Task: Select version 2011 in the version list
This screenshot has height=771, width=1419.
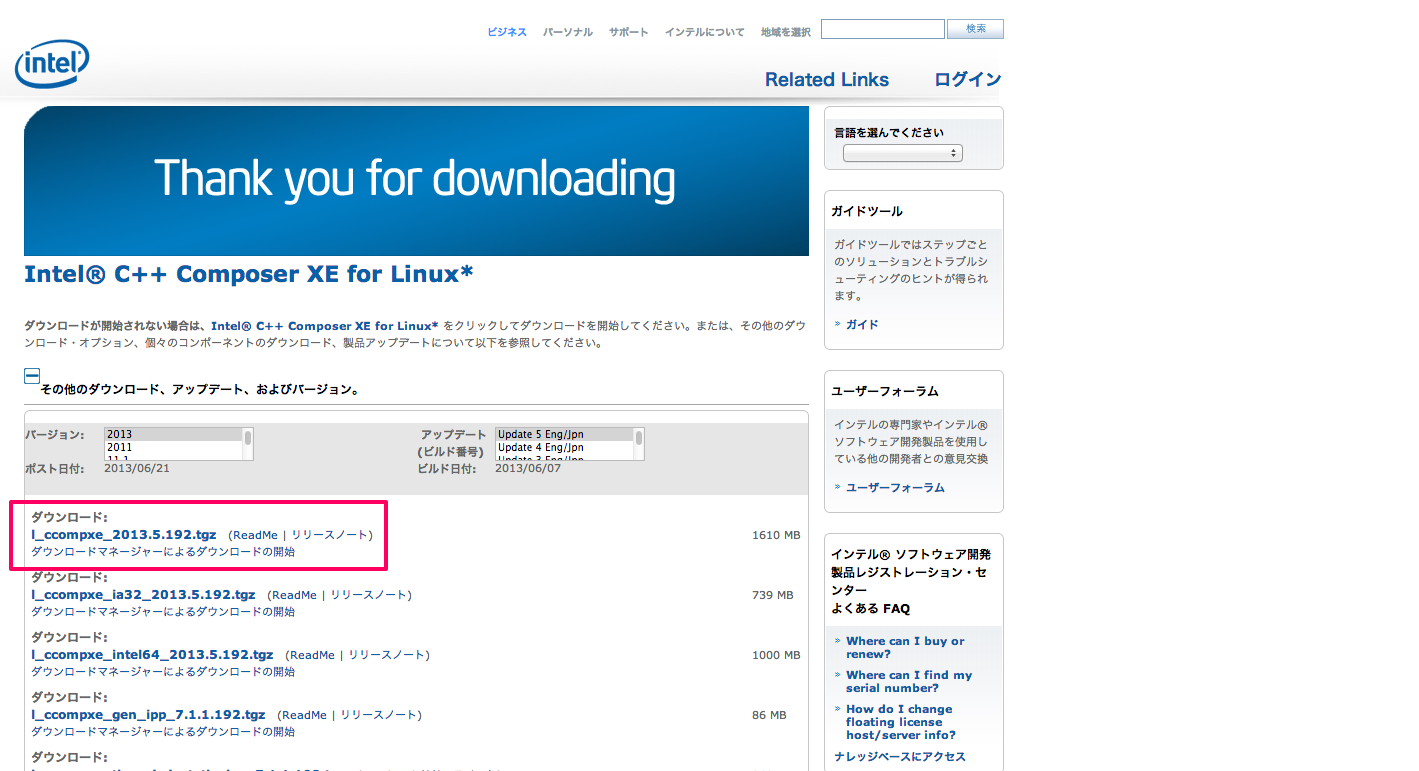Action: [173, 448]
